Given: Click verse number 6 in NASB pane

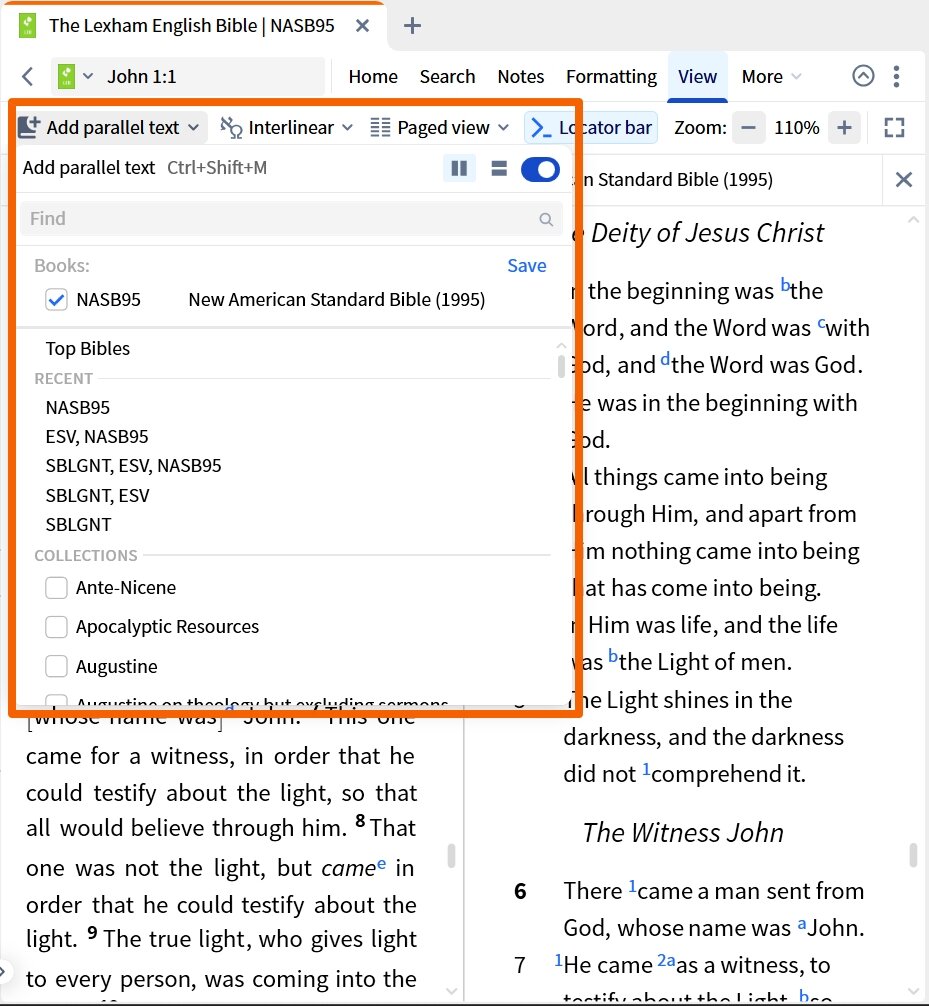Looking at the screenshot, I should point(520,891).
